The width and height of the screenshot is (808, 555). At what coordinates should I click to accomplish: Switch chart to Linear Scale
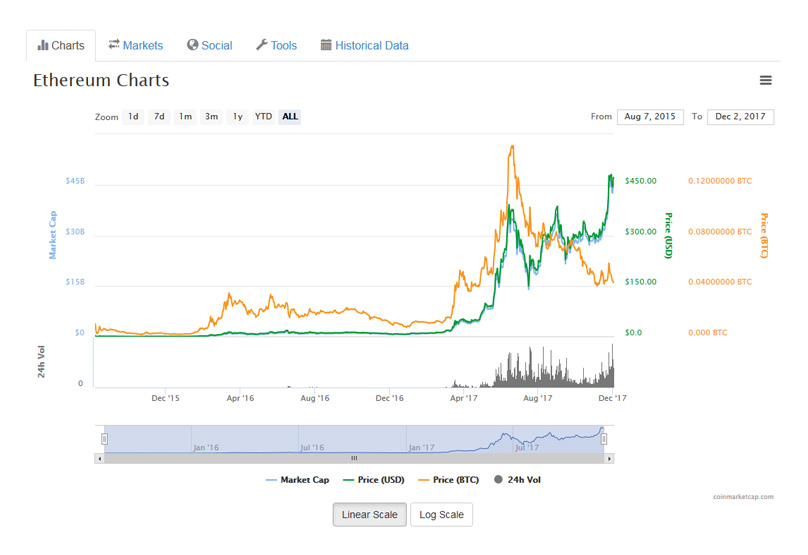[x=369, y=515]
